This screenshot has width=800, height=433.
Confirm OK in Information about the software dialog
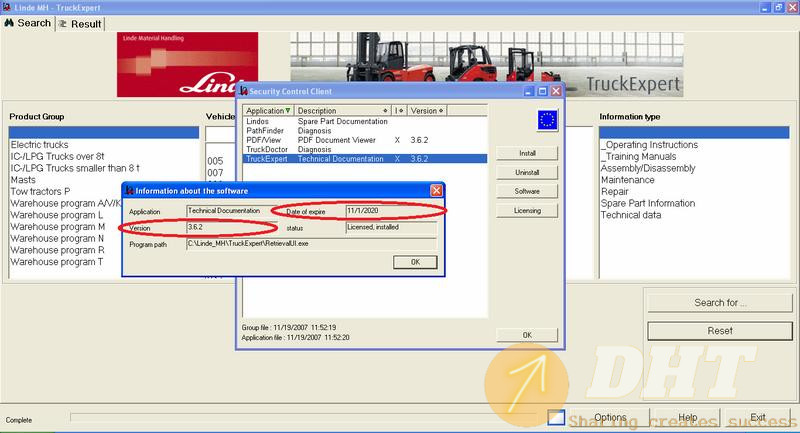coord(415,262)
